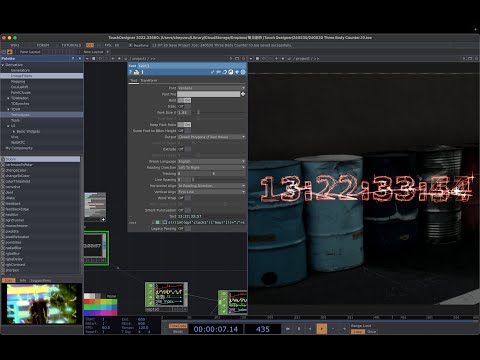
Task: Open operator help question mark icon
Action: click(x=131, y=72)
